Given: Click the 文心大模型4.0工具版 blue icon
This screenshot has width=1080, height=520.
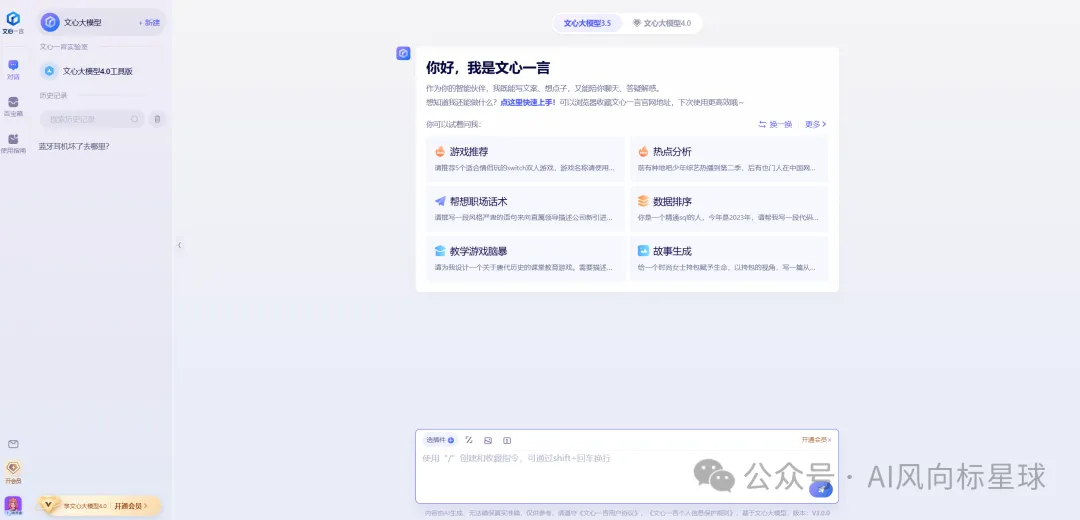Looking at the screenshot, I should (50, 71).
